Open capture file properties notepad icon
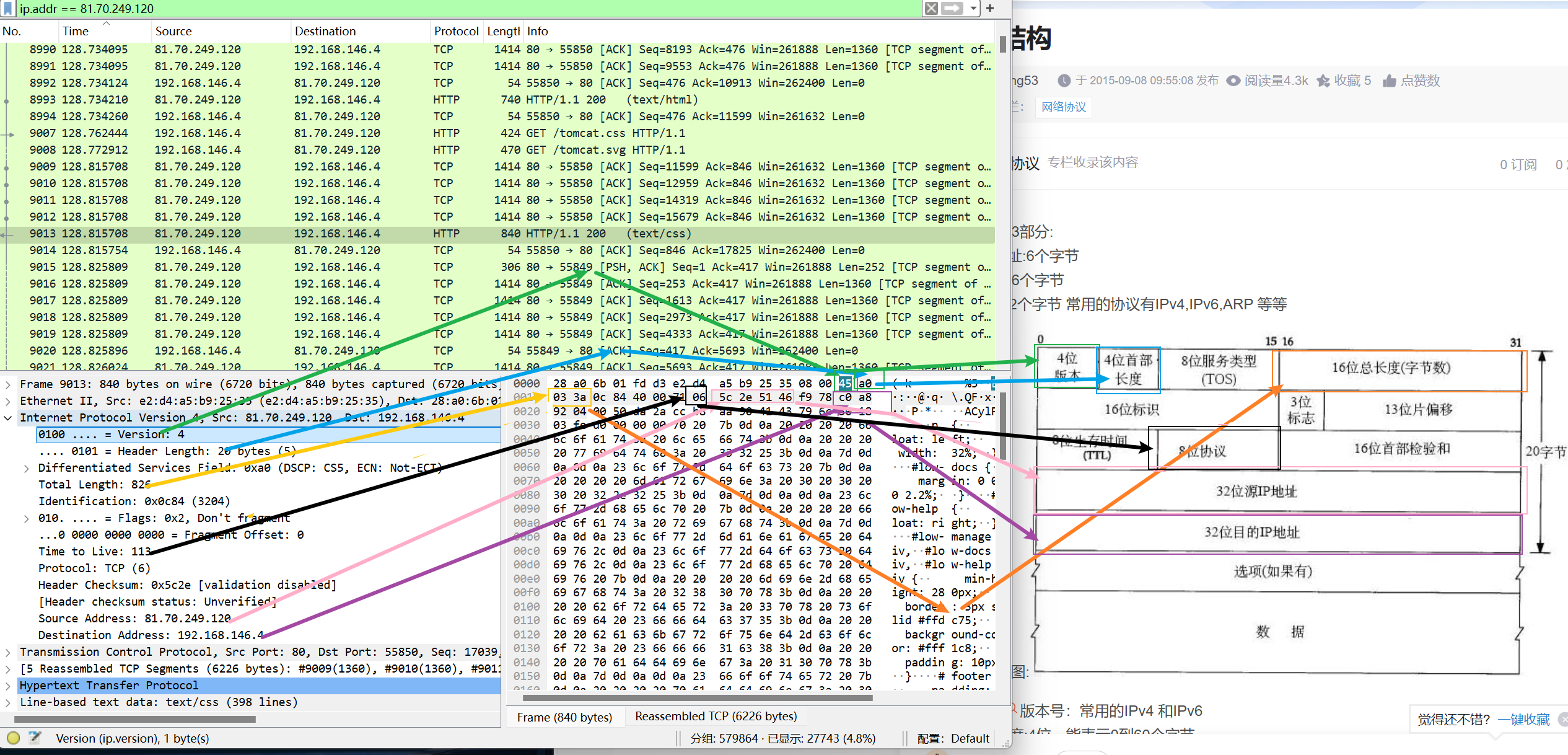This screenshot has width=1568, height=755. 35,738
